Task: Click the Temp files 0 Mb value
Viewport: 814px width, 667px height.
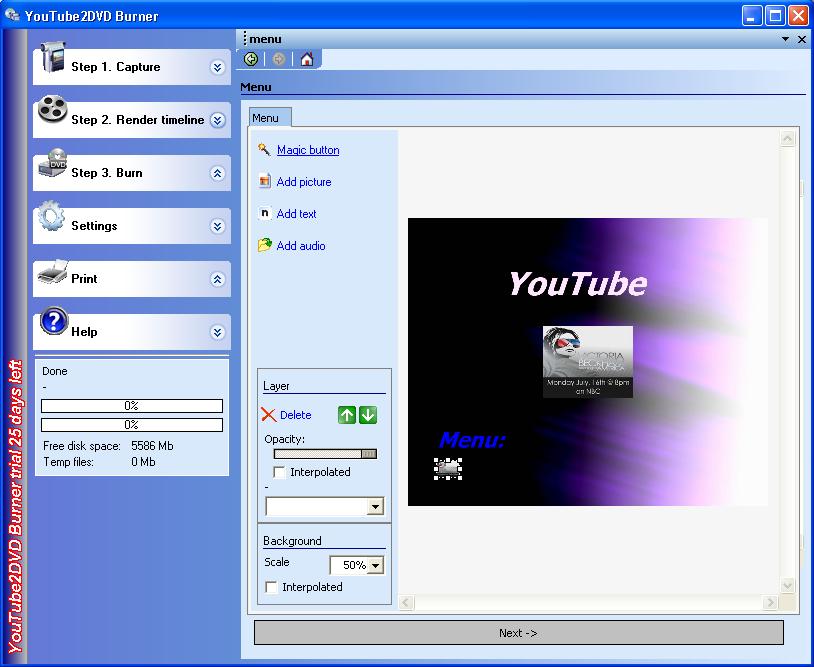Action: pos(143,462)
